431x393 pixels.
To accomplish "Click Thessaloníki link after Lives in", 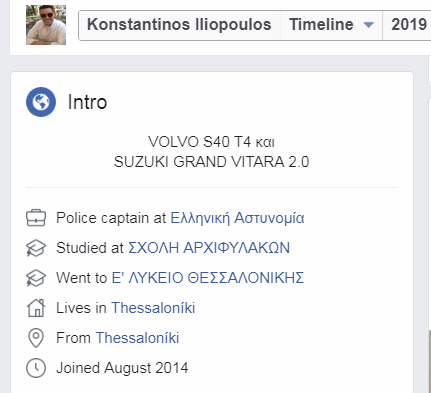I will [x=153, y=308].
